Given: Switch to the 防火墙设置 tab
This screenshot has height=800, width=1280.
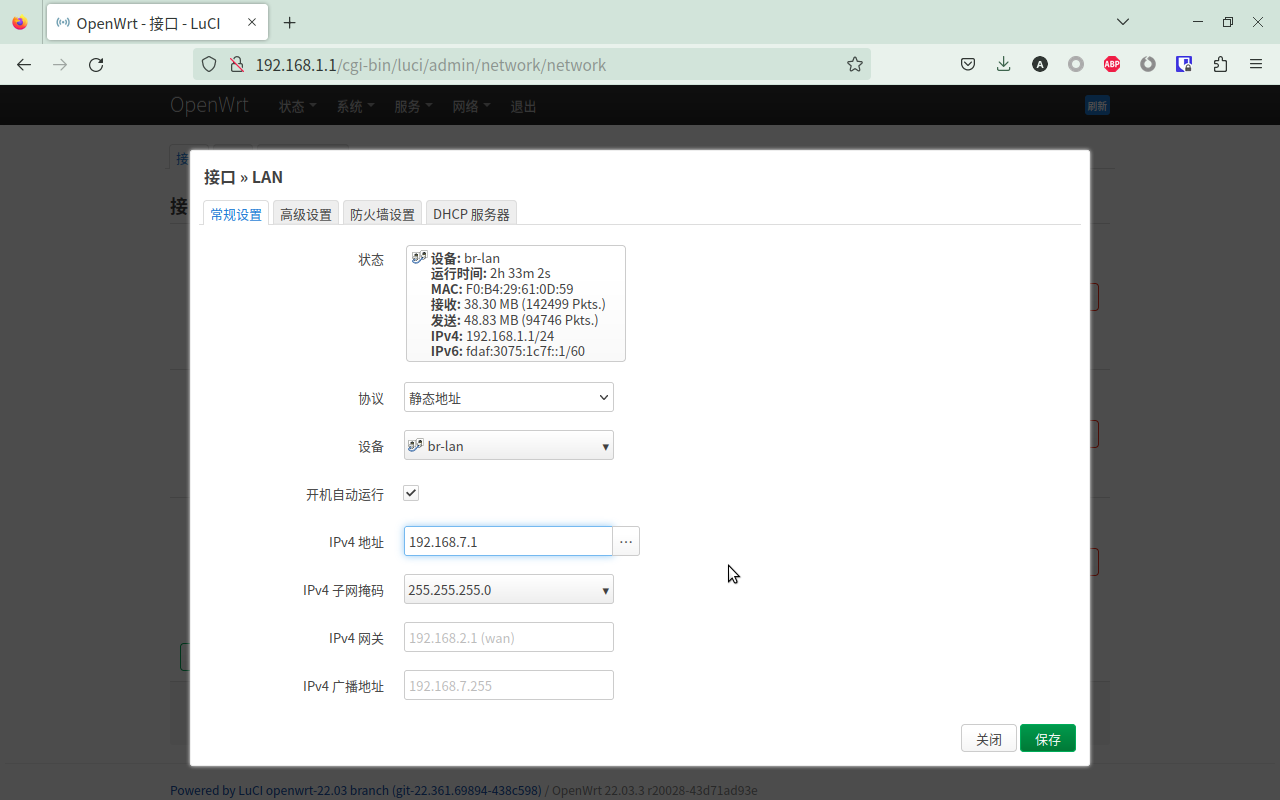Looking at the screenshot, I should point(382,214).
